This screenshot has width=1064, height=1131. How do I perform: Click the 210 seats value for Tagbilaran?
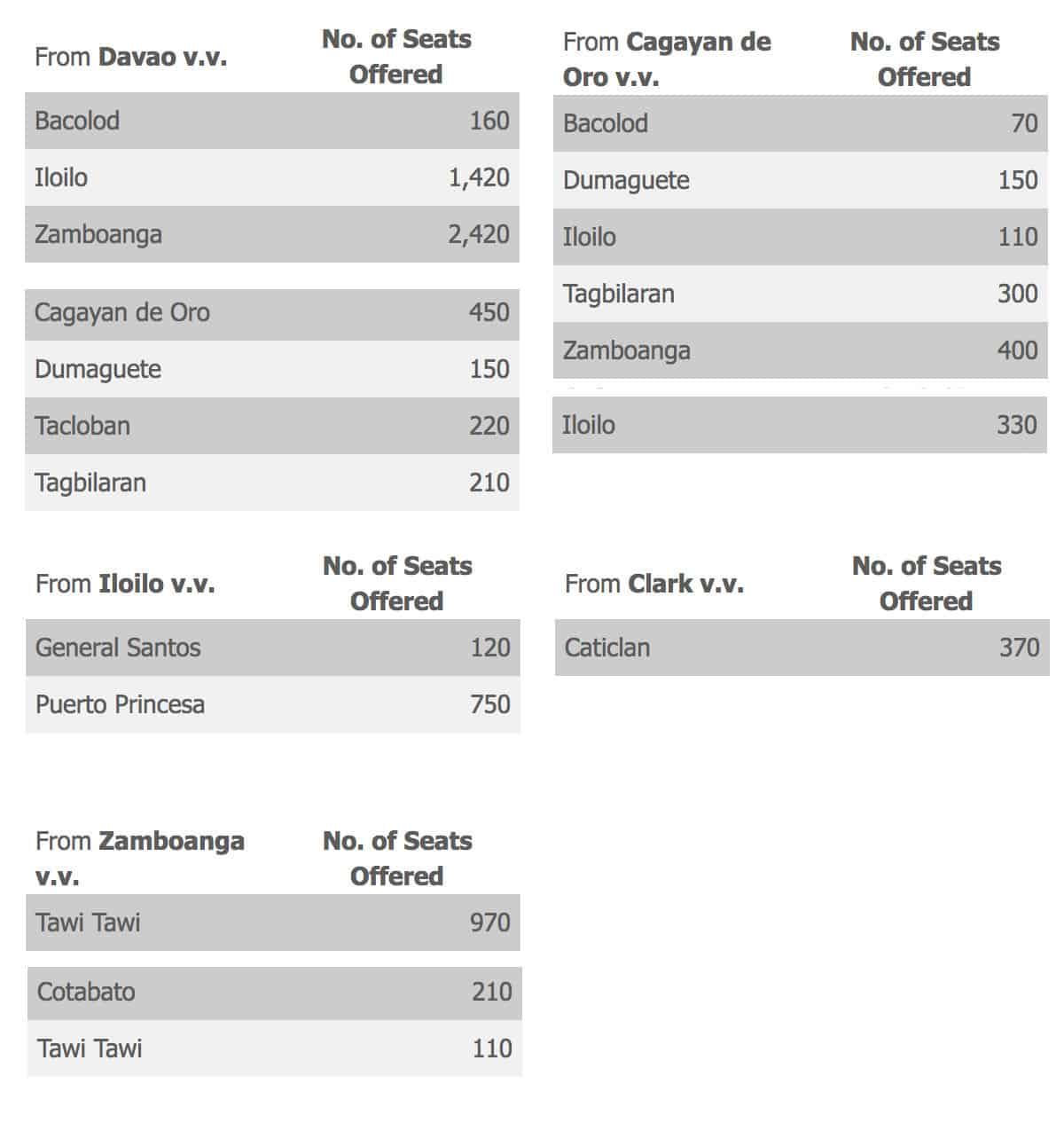tap(489, 483)
